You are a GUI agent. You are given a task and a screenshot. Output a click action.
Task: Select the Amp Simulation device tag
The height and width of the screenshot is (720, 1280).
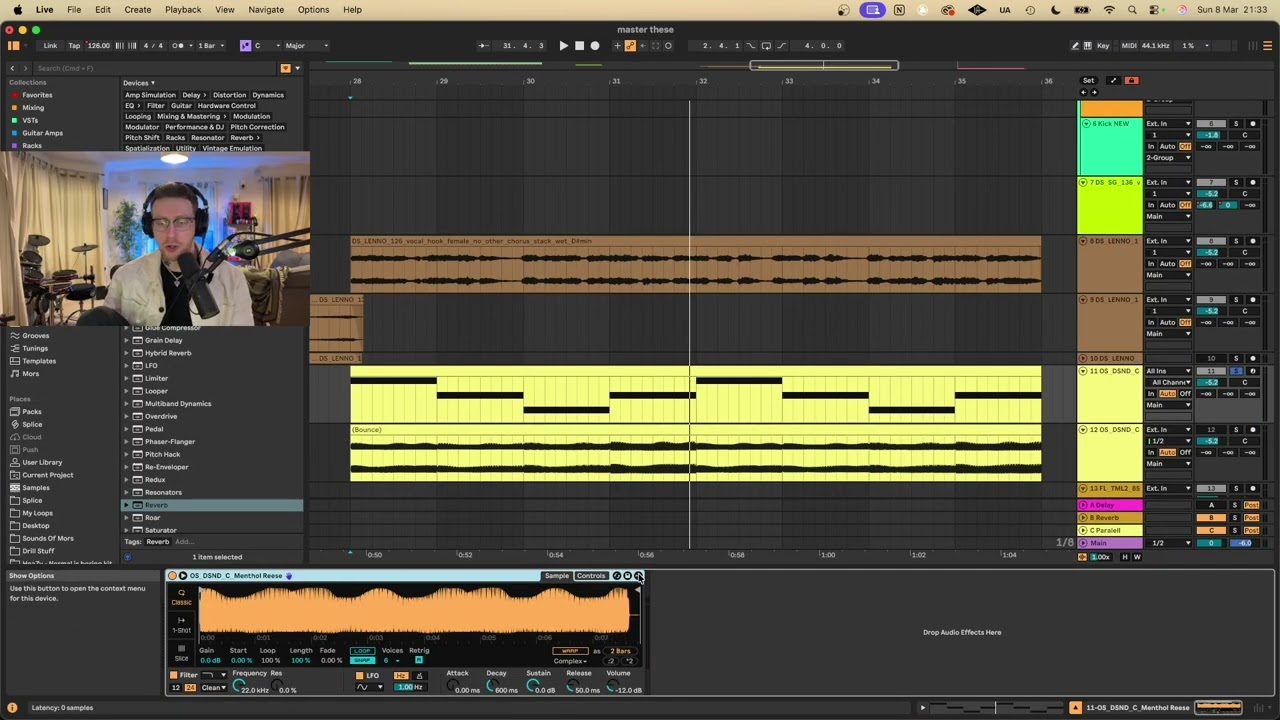pos(150,95)
